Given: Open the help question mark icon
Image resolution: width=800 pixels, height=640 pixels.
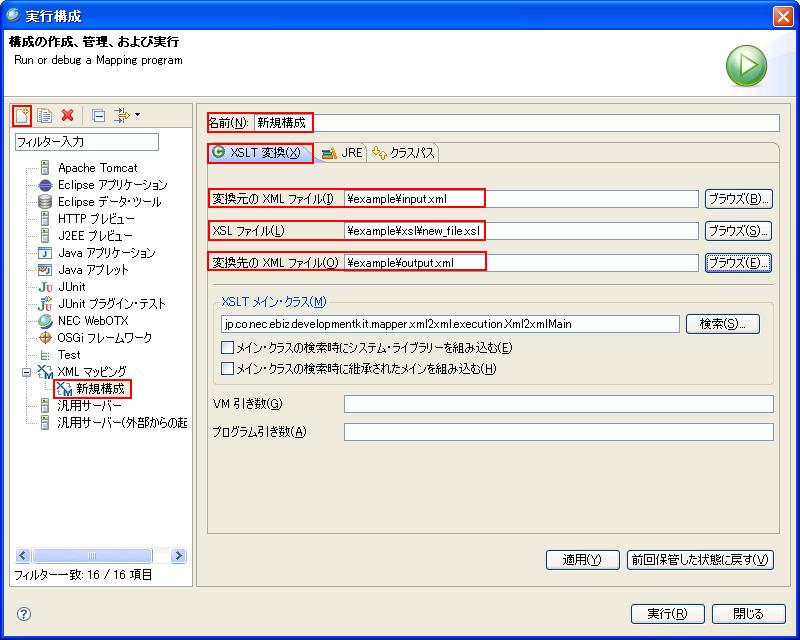Looking at the screenshot, I should coord(24,614).
